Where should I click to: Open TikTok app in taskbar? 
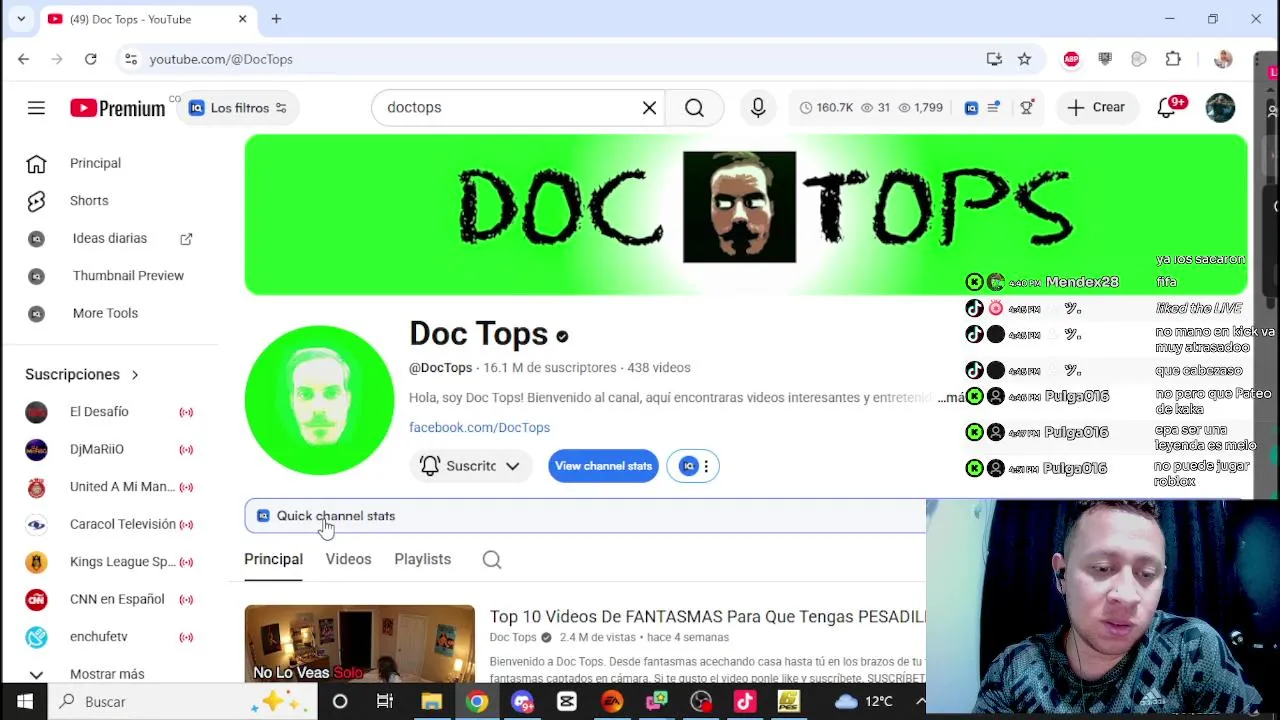click(x=745, y=702)
